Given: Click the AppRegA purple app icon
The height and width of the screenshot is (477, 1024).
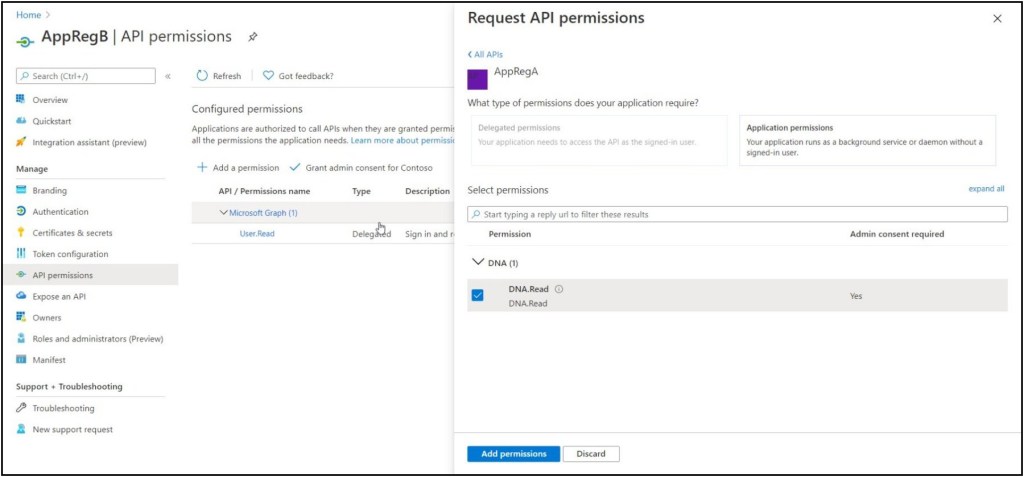Looking at the screenshot, I should click(477, 79).
